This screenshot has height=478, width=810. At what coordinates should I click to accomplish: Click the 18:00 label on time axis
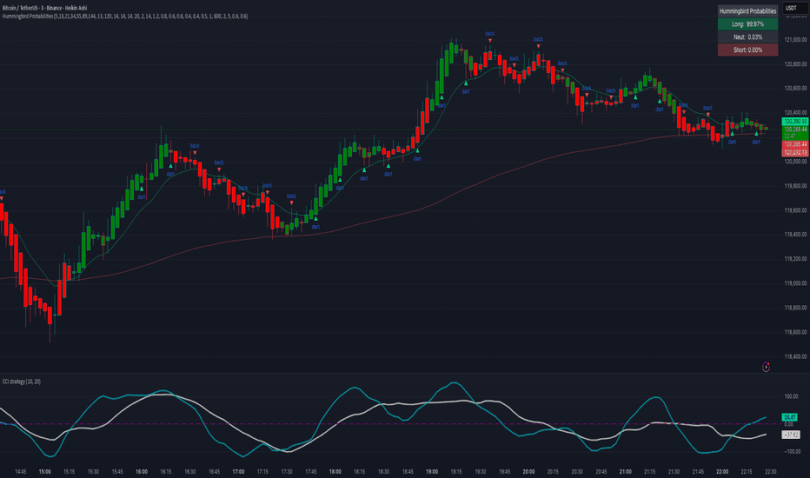pyautogui.click(x=336, y=470)
